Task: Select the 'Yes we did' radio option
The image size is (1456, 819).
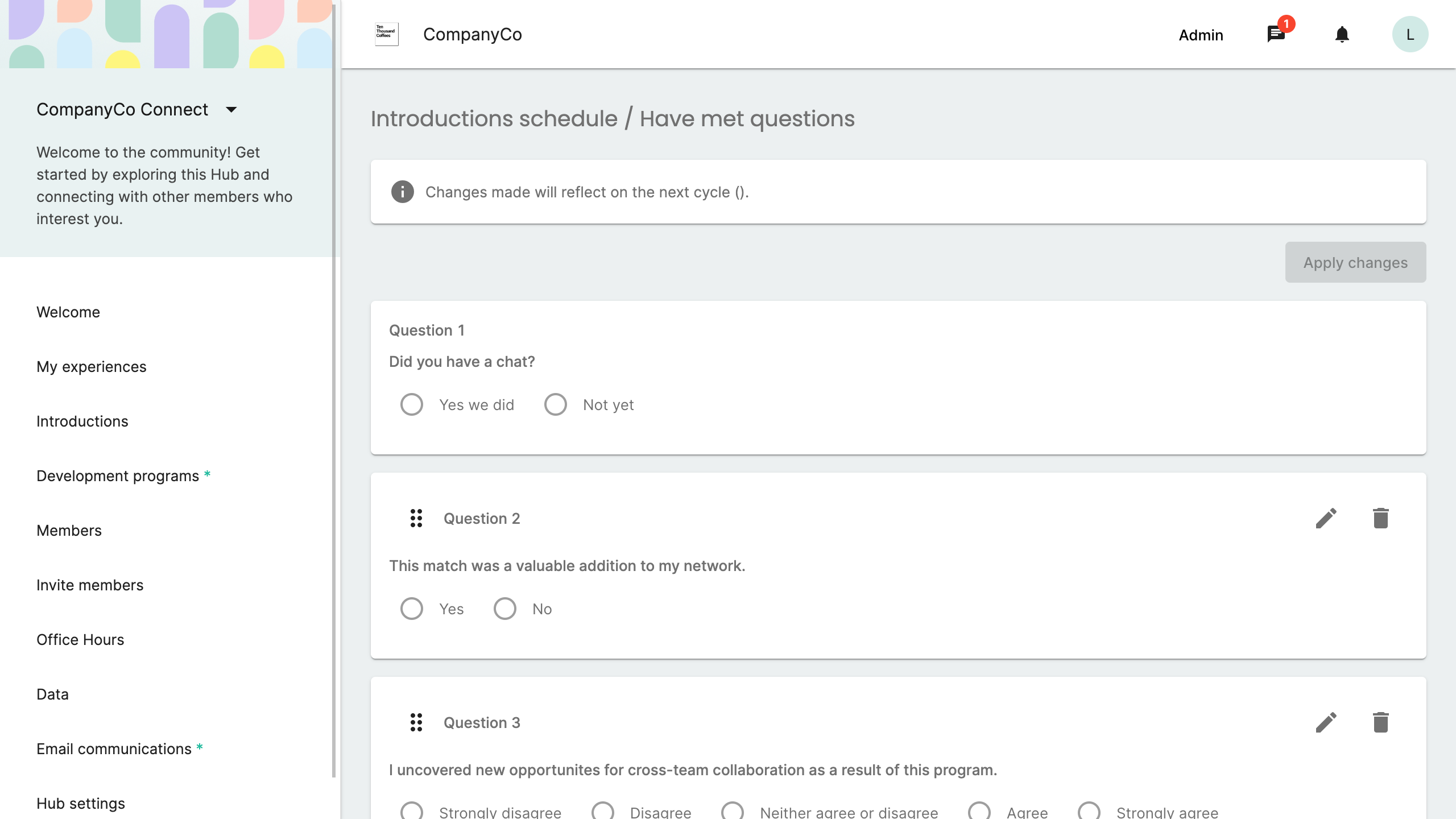Action: [412, 404]
